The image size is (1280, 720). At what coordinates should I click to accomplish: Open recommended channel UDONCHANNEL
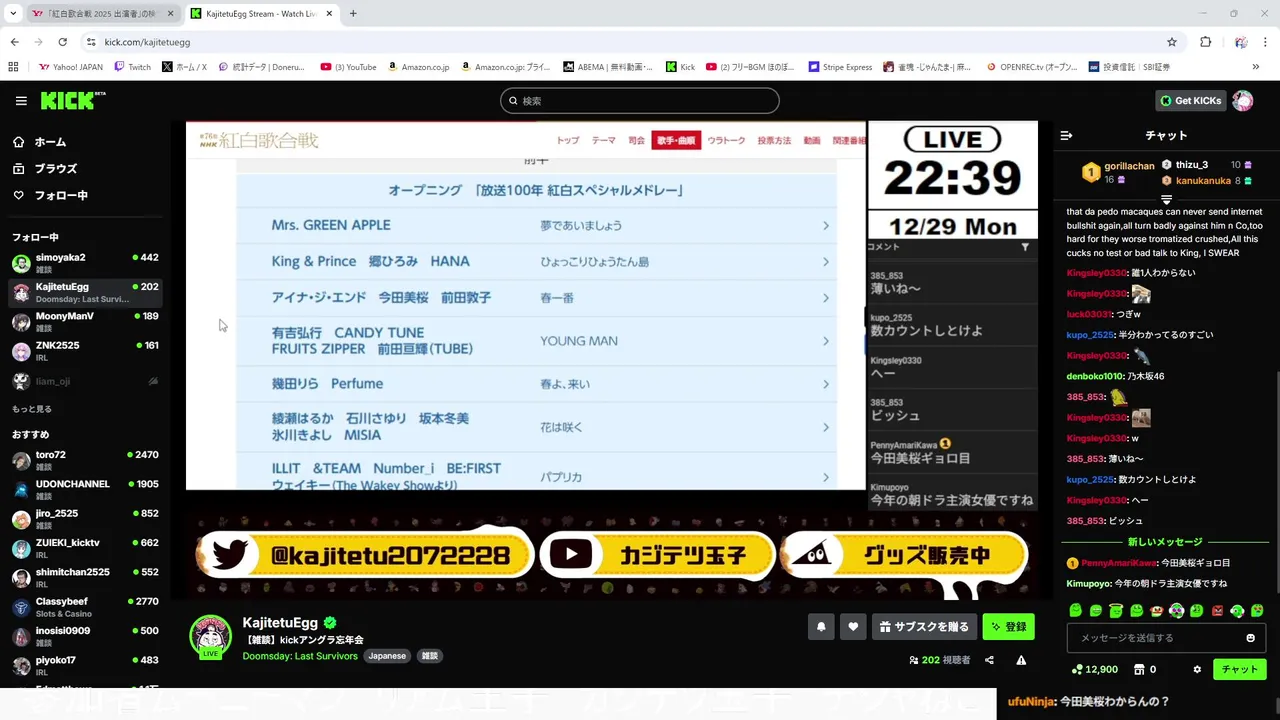85,489
